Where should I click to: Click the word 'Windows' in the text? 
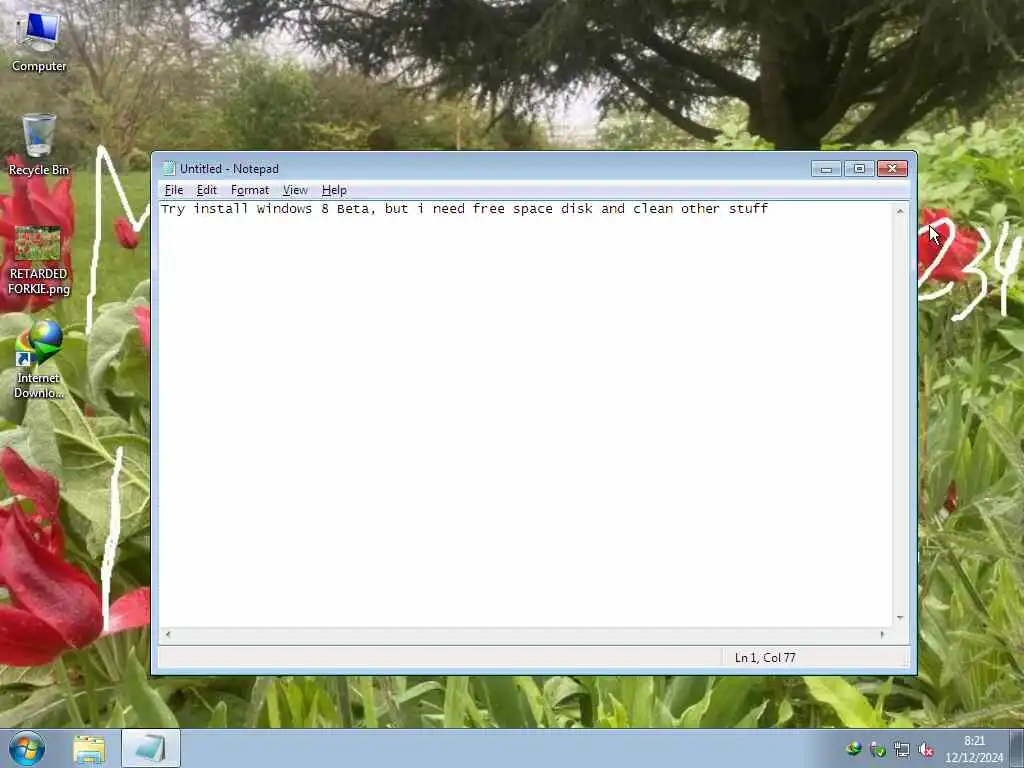tap(284, 209)
